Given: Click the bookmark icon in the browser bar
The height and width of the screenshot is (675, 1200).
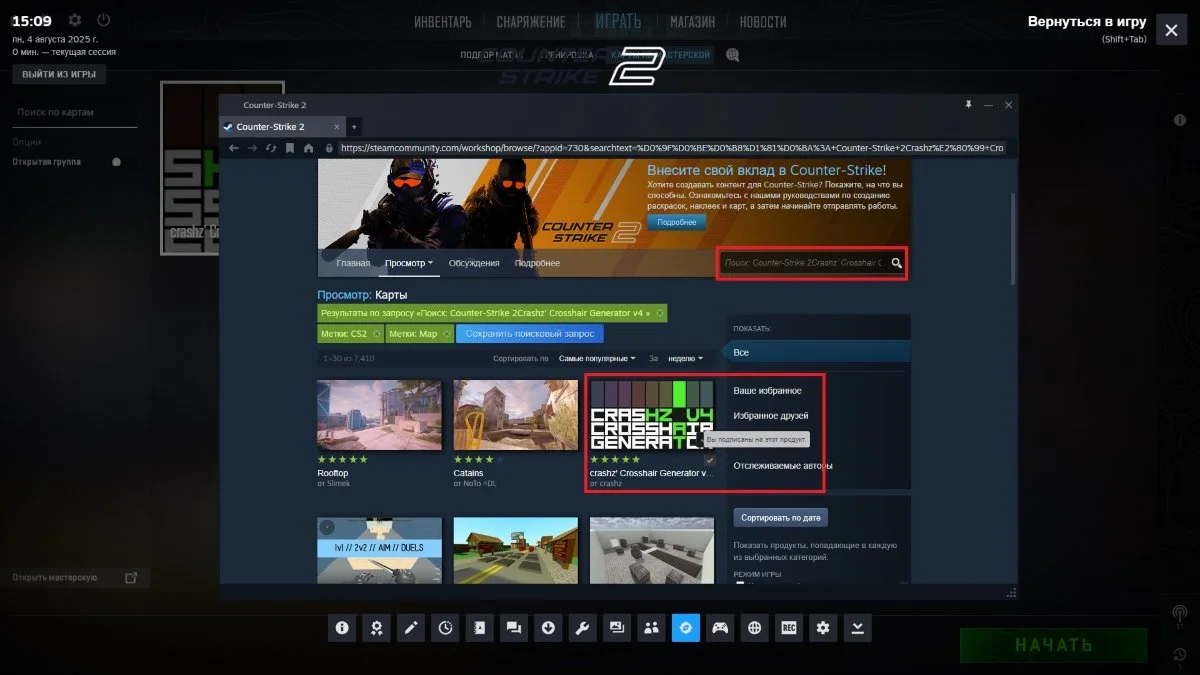Looking at the screenshot, I should pyautogui.click(x=290, y=148).
